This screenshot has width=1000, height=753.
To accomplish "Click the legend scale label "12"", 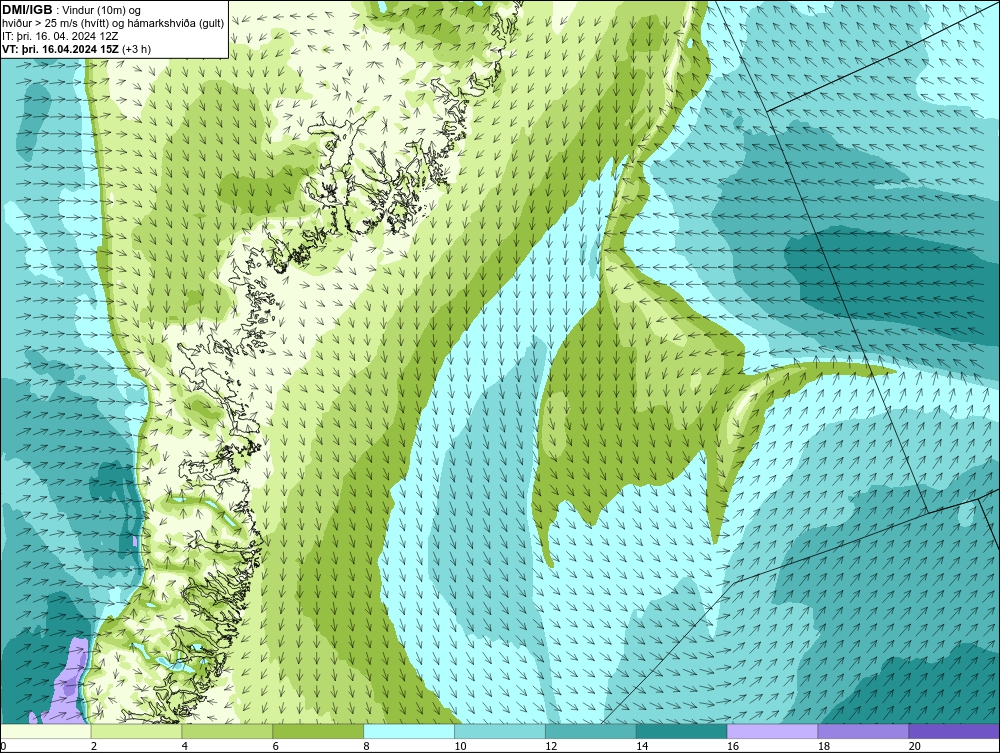I will [x=551, y=746].
